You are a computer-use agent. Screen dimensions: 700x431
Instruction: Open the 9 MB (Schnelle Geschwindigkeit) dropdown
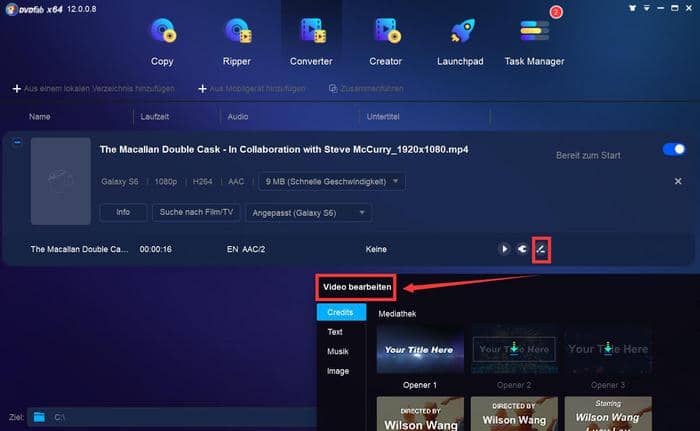point(332,182)
